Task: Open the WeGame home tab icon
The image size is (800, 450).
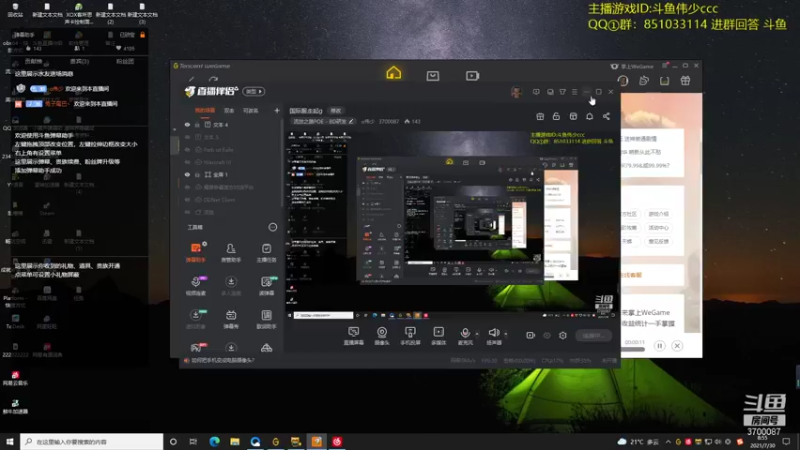Action: pyautogui.click(x=393, y=73)
